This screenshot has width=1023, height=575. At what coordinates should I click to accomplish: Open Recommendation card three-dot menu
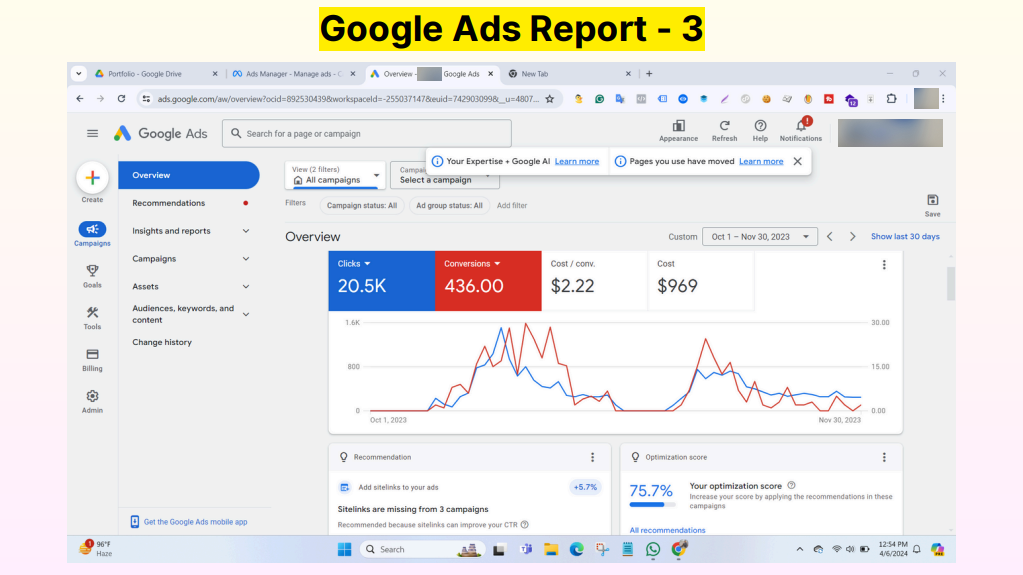click(x=592, y=457)
